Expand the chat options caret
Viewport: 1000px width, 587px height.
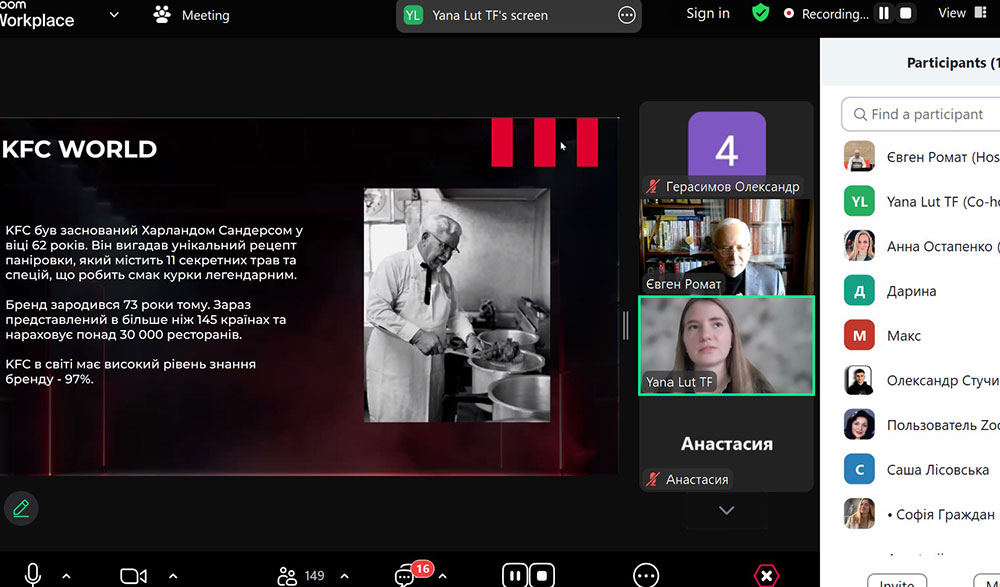point(443,576)
